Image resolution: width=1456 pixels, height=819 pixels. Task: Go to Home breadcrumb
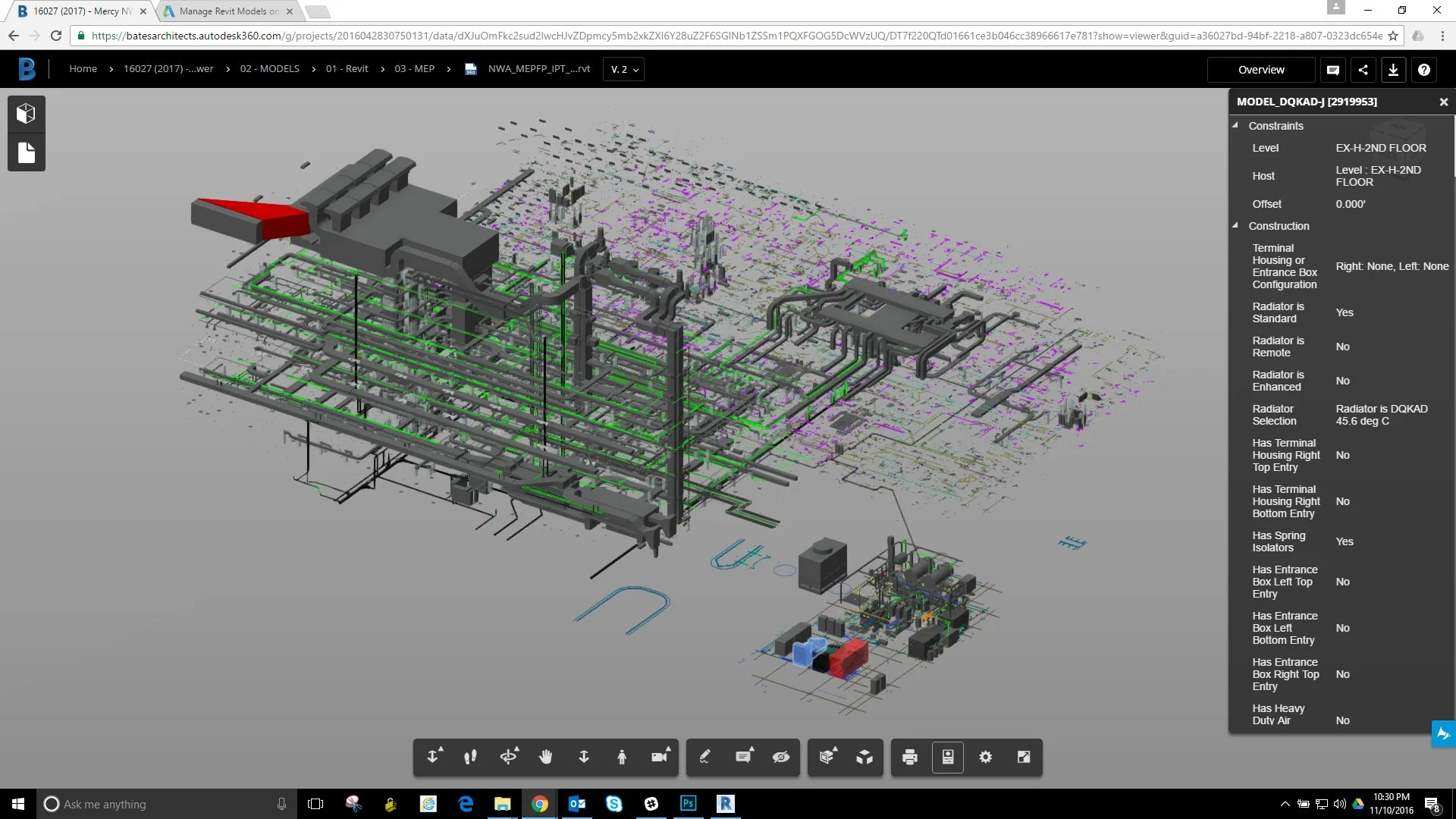click(x=83, y=69)
